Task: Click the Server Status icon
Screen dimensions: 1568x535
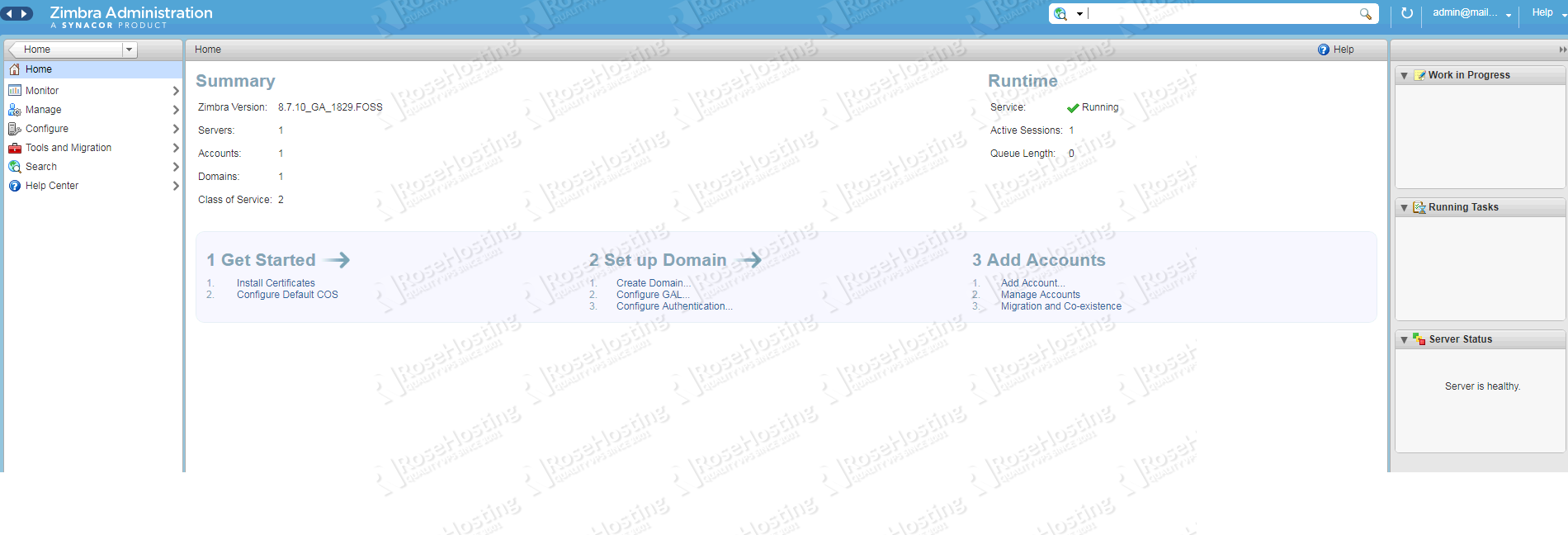Action: 1419,339
